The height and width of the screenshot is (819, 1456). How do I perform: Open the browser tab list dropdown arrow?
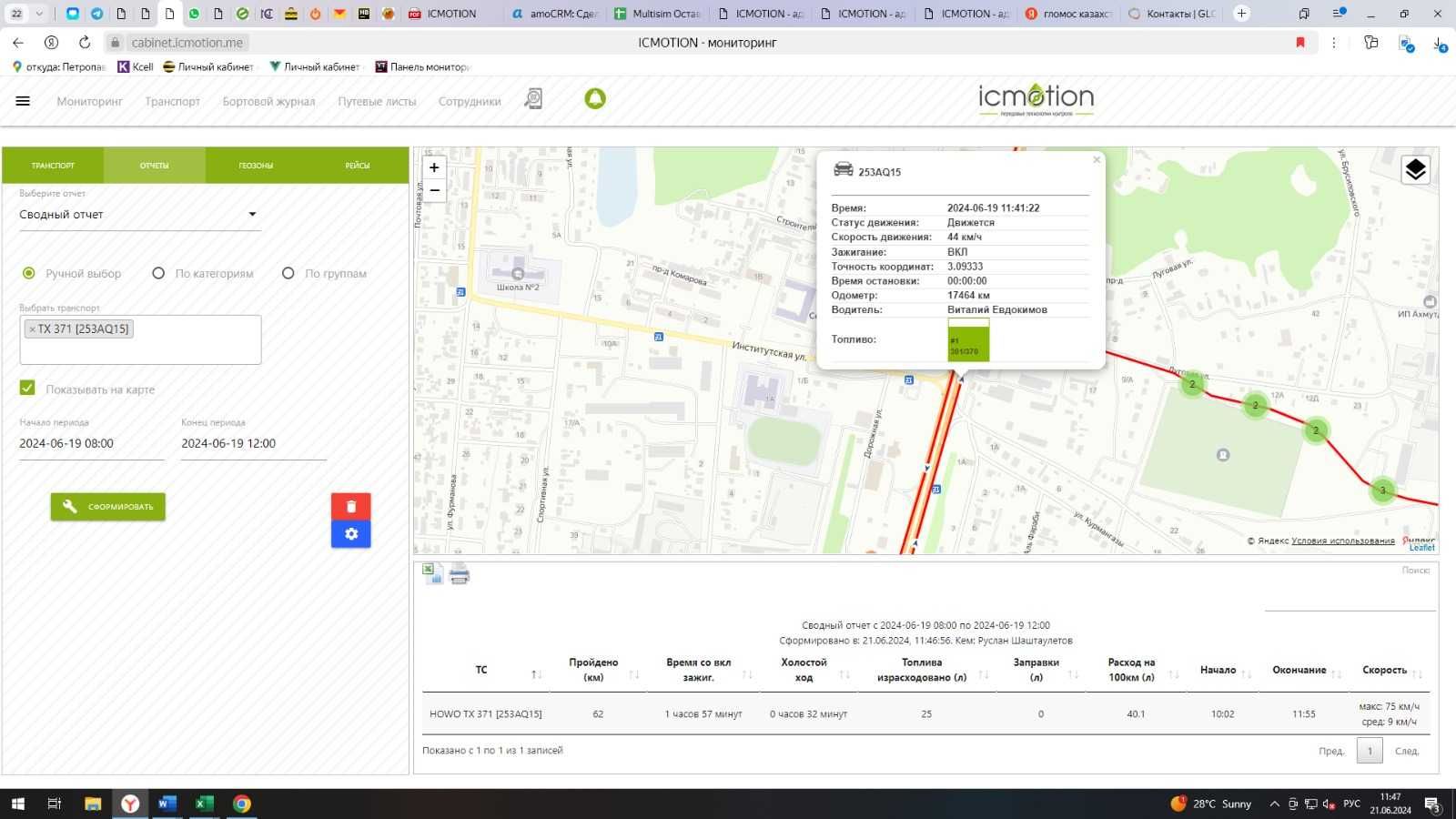point(39,14)
